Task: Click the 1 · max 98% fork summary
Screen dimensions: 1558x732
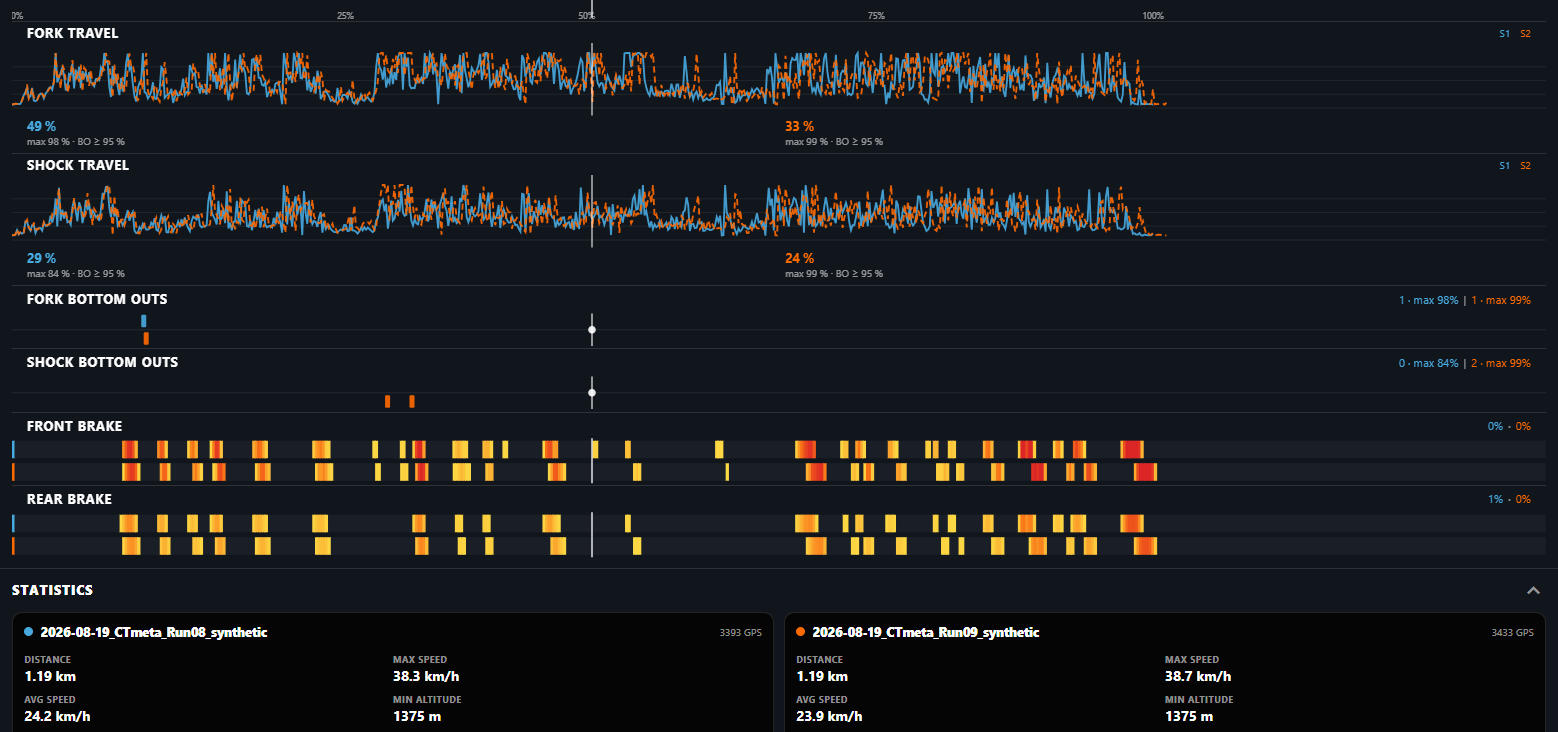Action: pos(1428,300)
